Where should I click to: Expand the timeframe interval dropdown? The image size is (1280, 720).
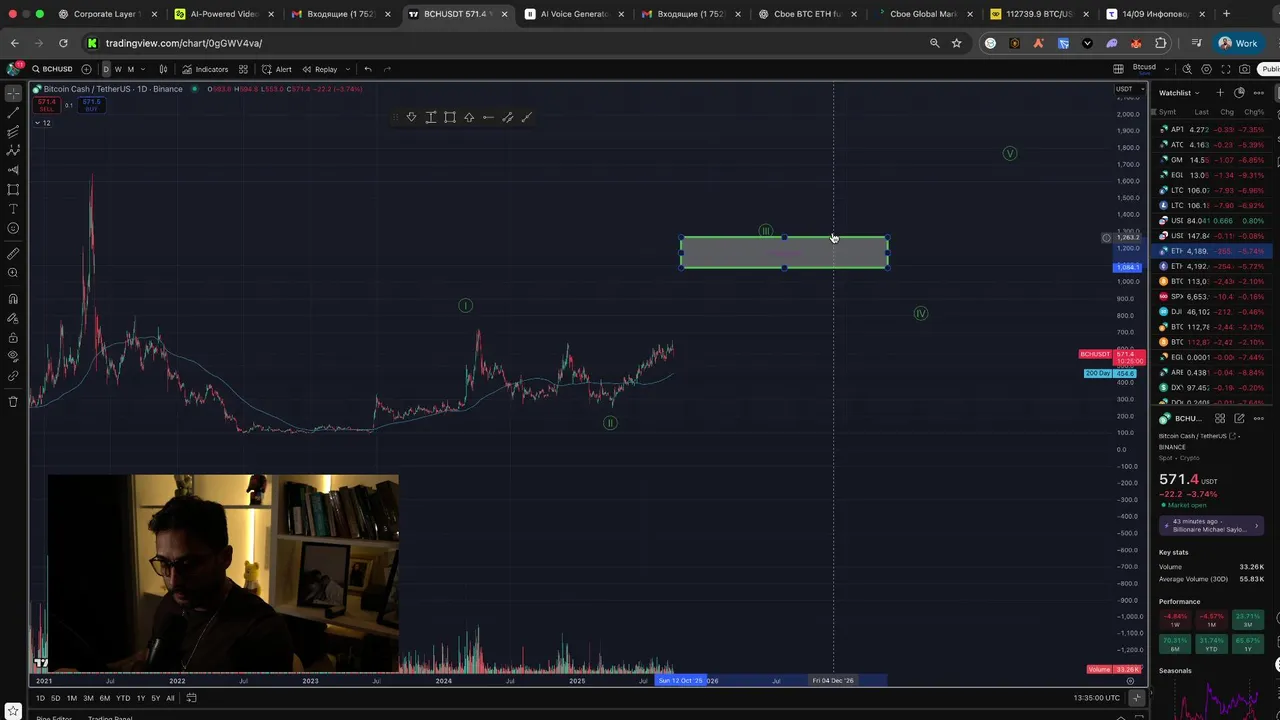(x=142, y=69)
